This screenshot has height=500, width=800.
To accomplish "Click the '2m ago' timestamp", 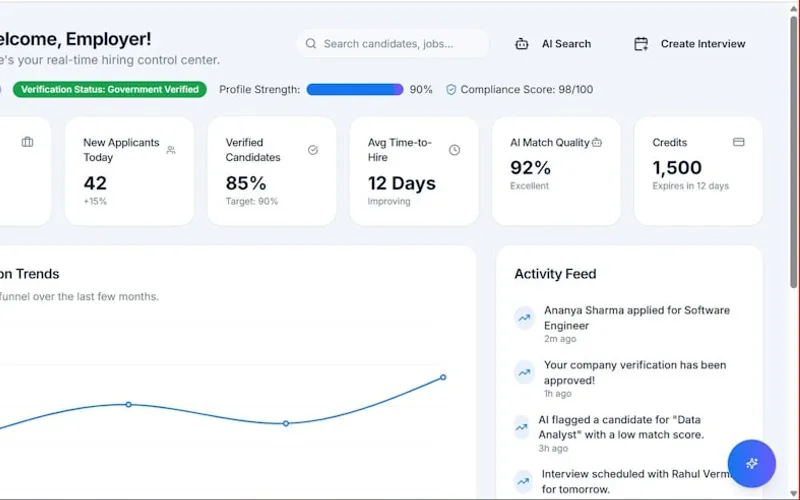I will tap(560, 339).
